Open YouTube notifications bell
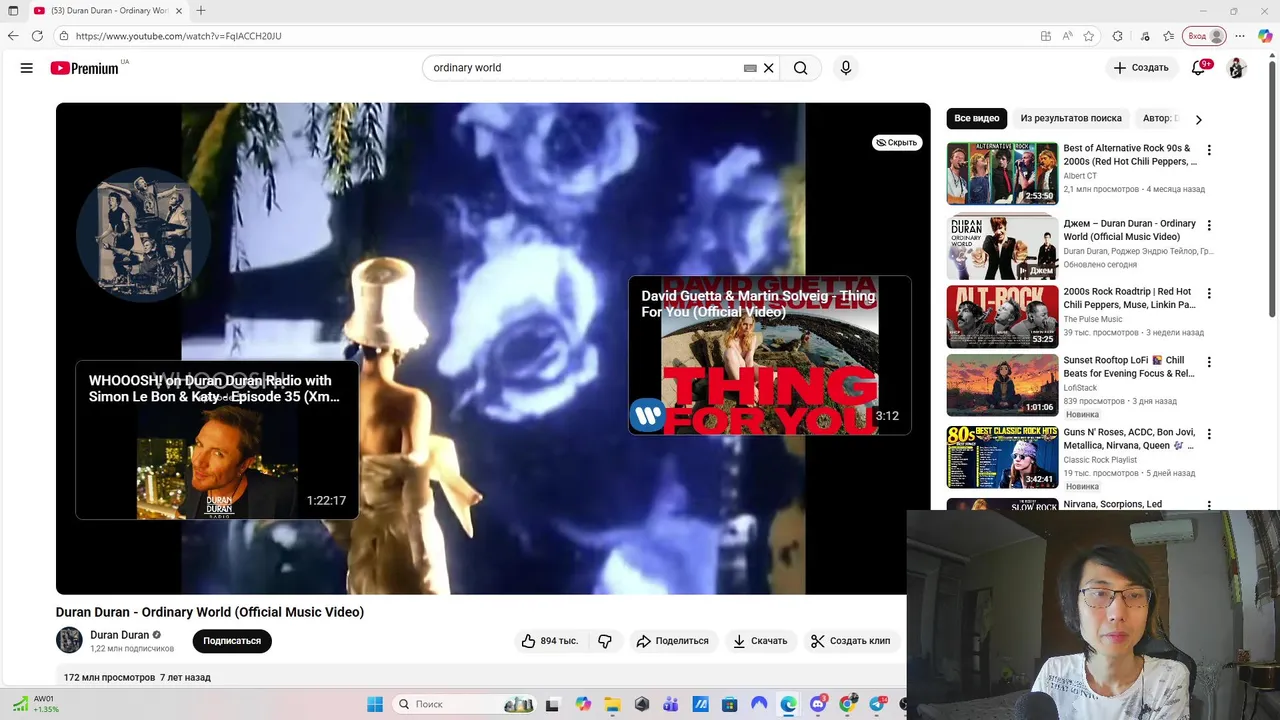The width and height of the screenshot is (1280, 720). click(1199, 68)
